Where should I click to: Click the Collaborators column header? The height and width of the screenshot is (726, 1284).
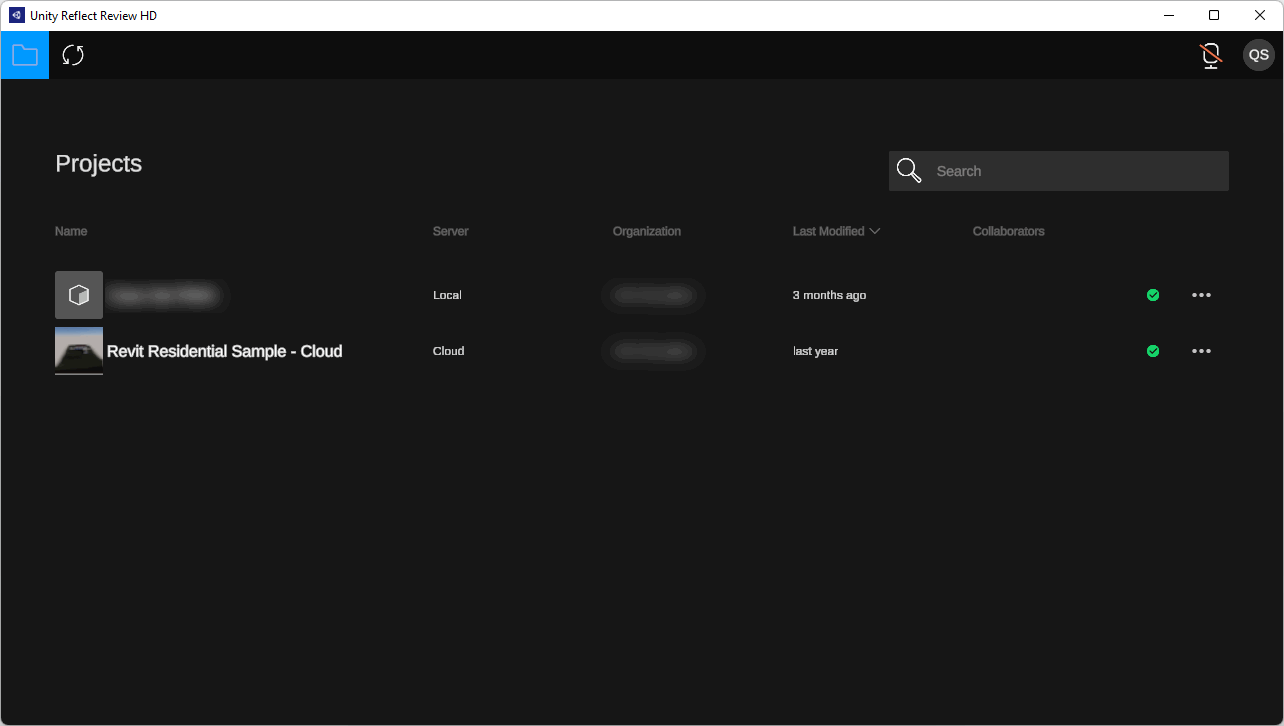pyautogui.click(x=1009, y=231)
